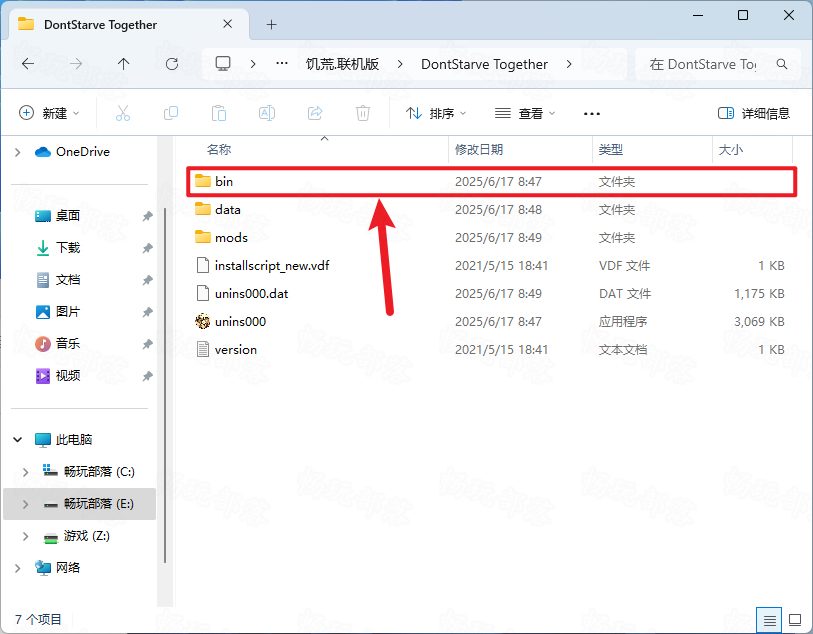Click the Rename icon in toolbar
This screenshot has width=813, height=634.
pyautogui.click(x=267, y=113)
